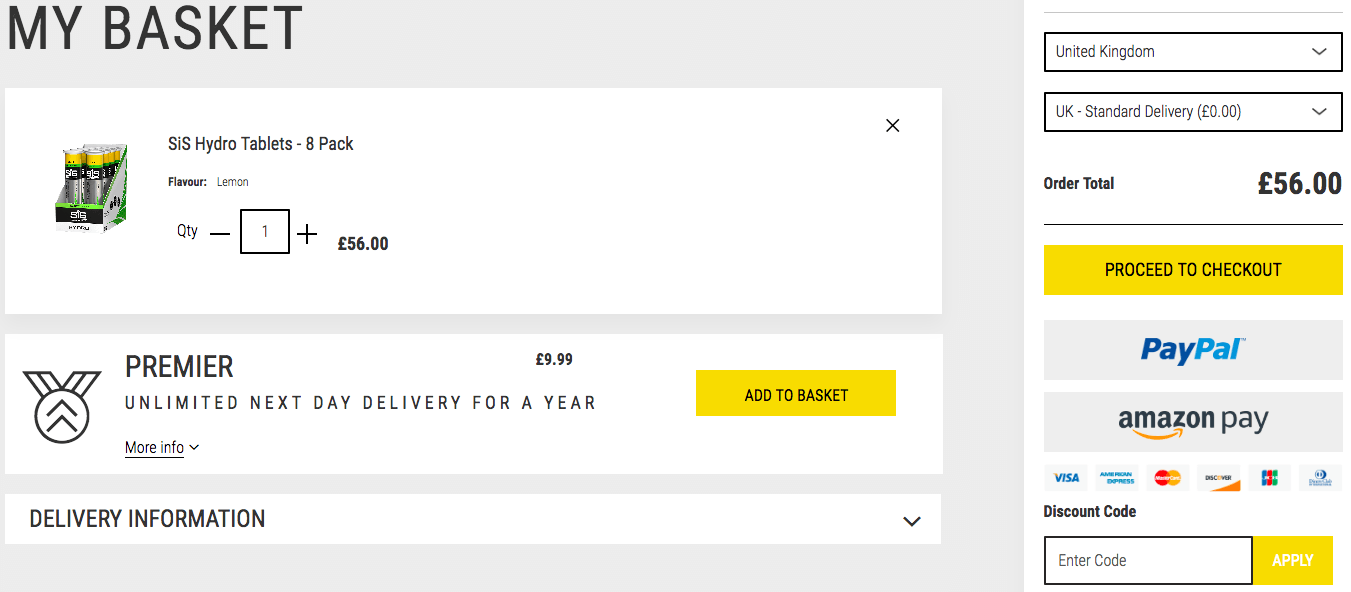Viewport: 1351px width, 592px height.
Task: Proceed to checkout
Action: (1193, 270)
